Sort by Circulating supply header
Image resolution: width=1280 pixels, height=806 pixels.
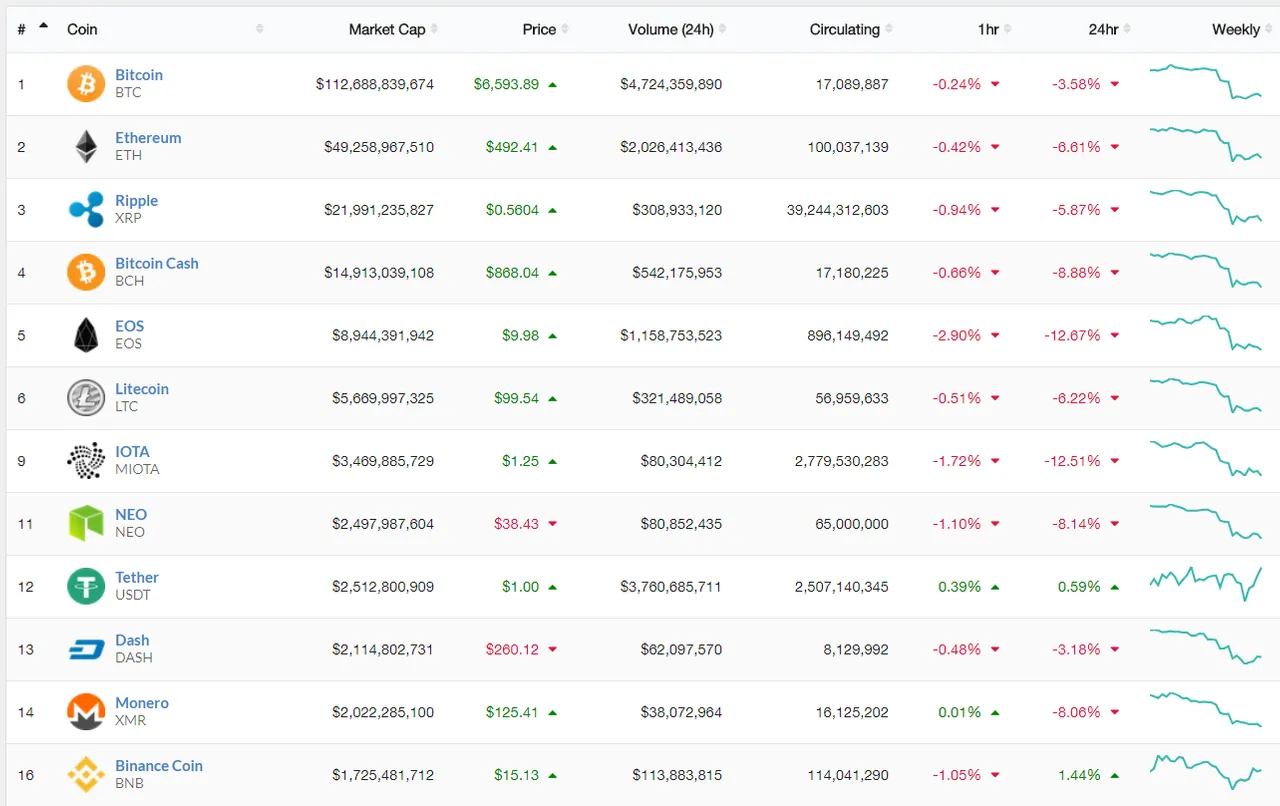point(844,29)
